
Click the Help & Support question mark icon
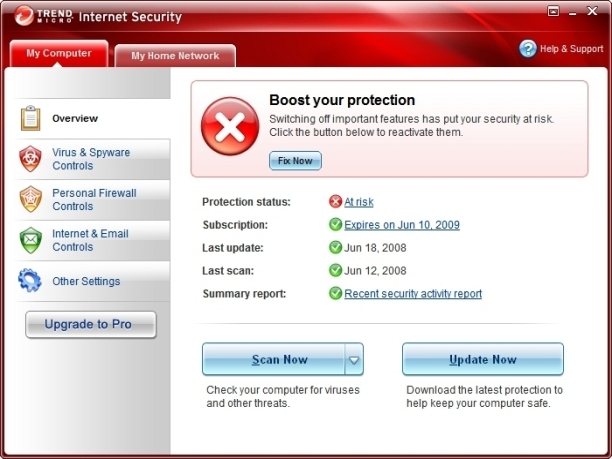coord(528,49)
